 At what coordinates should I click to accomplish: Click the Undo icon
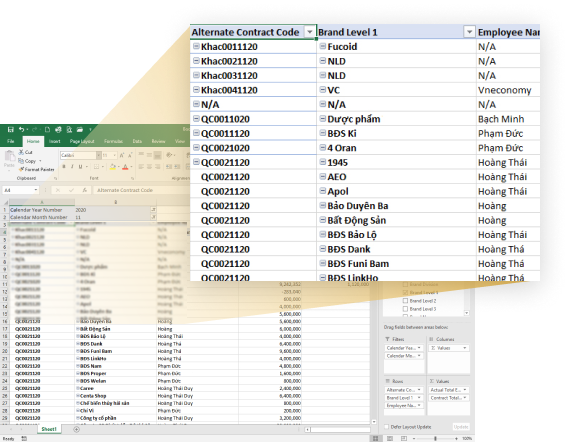point(21,129)
